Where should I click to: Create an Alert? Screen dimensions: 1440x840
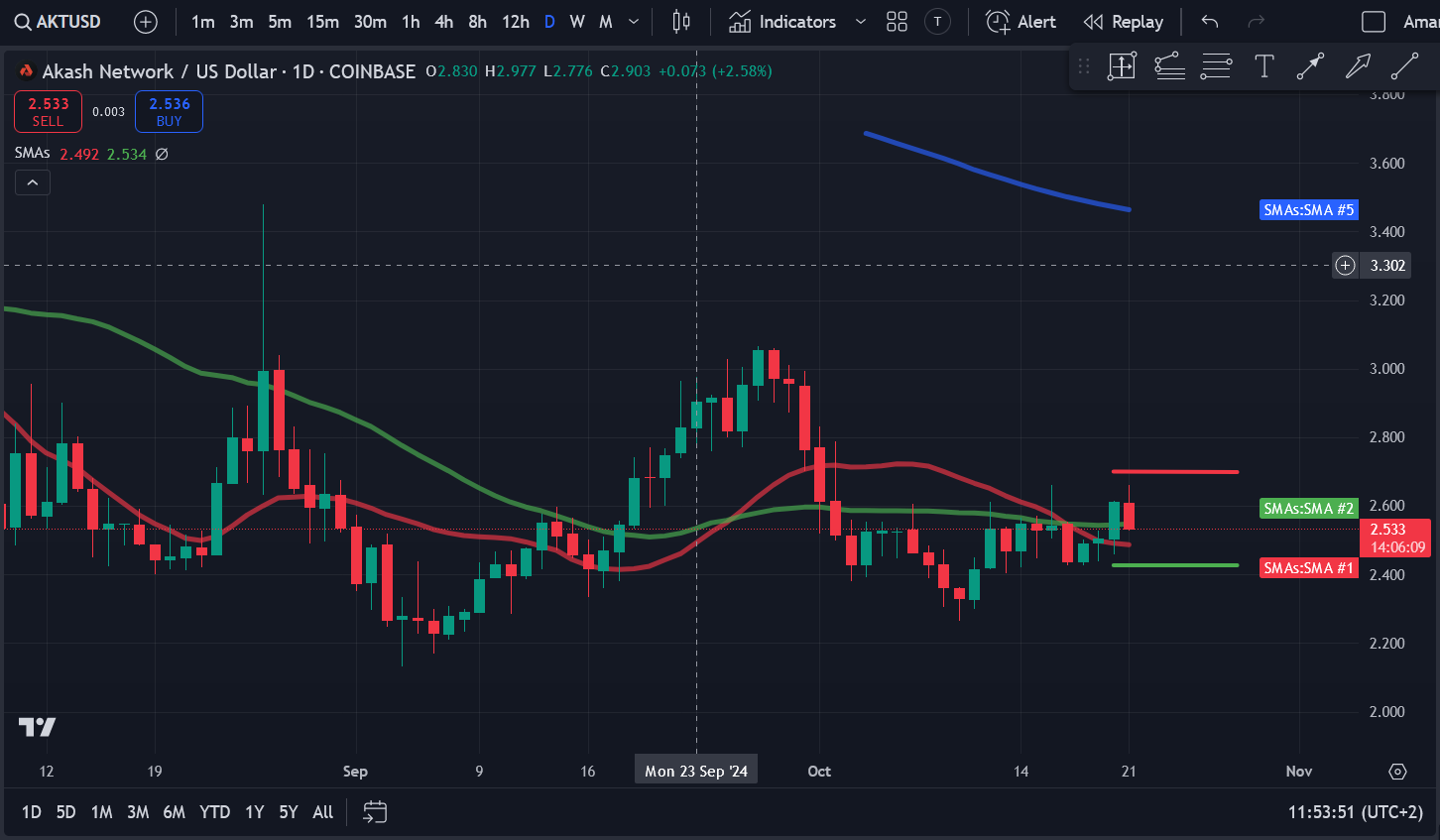pyautogui.click(x=1021, y=22)
